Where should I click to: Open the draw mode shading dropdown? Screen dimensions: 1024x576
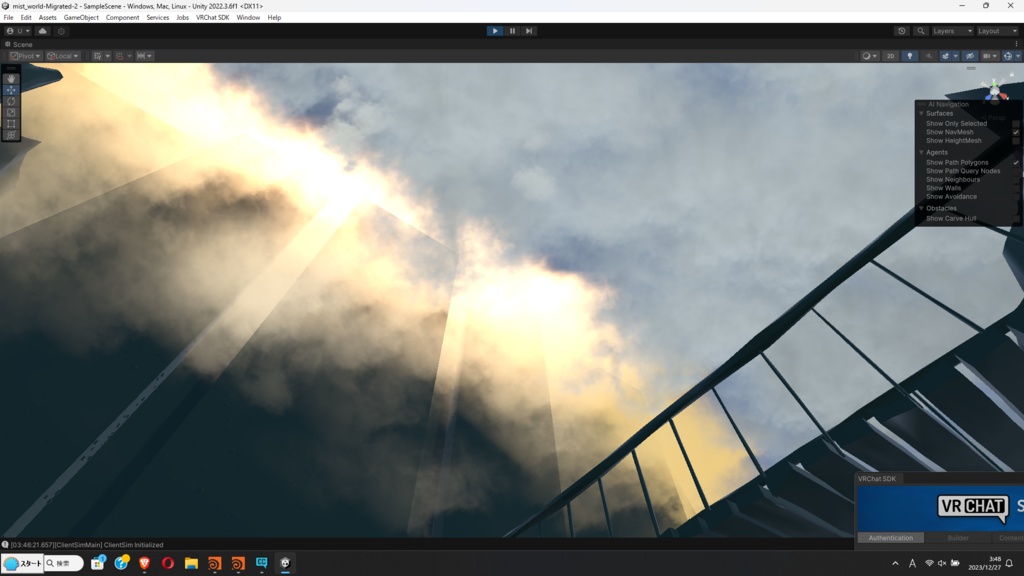(x=869, y=56)
